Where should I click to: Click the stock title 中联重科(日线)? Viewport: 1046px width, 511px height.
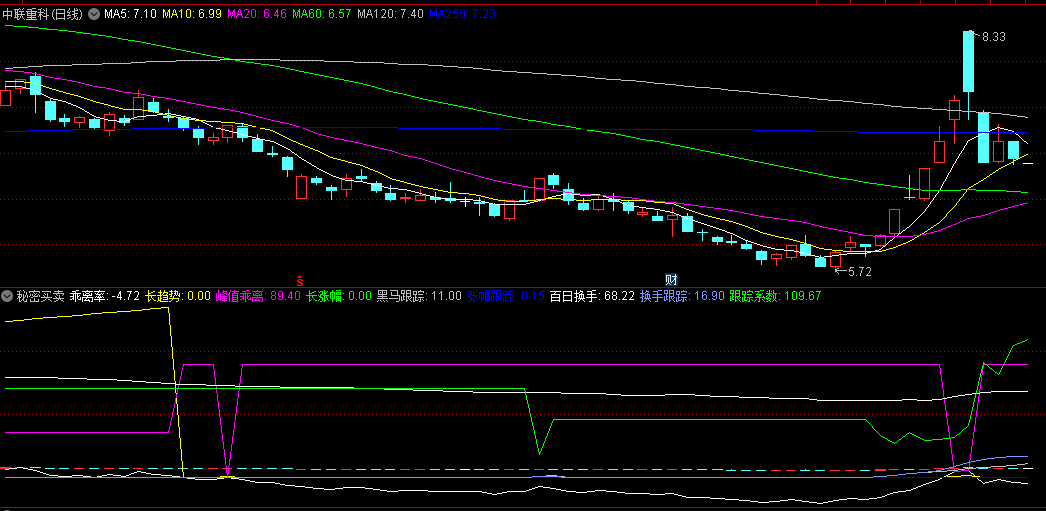pos(43,13)
